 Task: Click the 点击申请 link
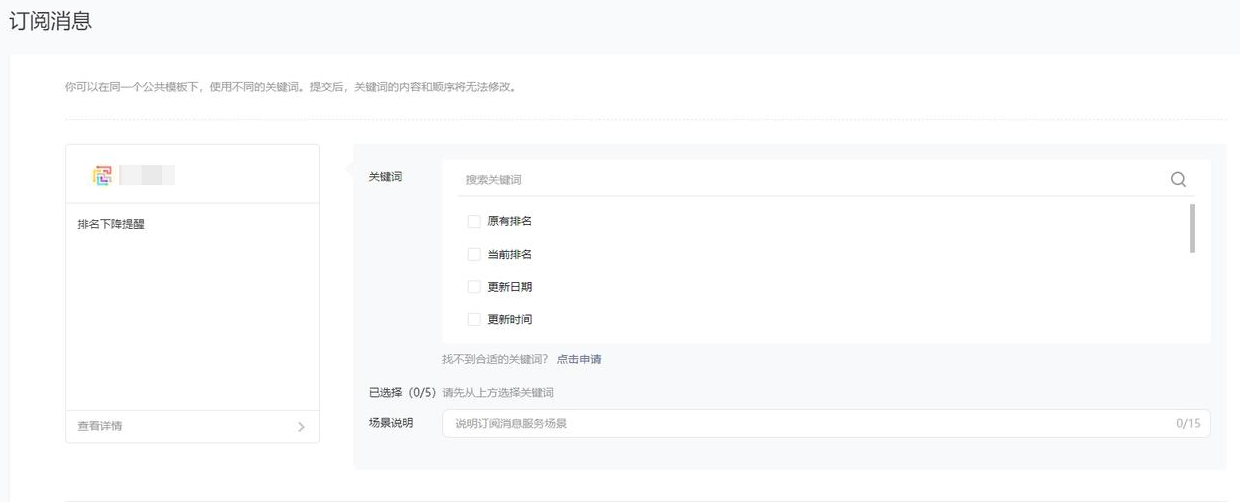coord(579,359)
